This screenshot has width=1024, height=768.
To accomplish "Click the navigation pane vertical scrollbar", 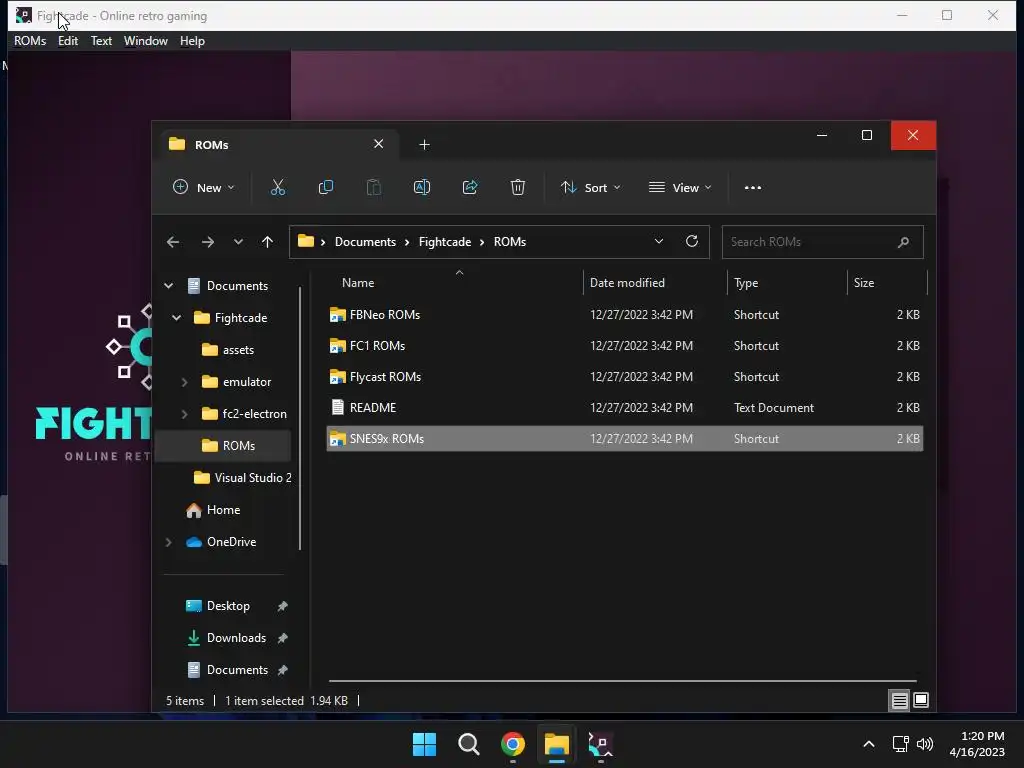I will 300,418.
